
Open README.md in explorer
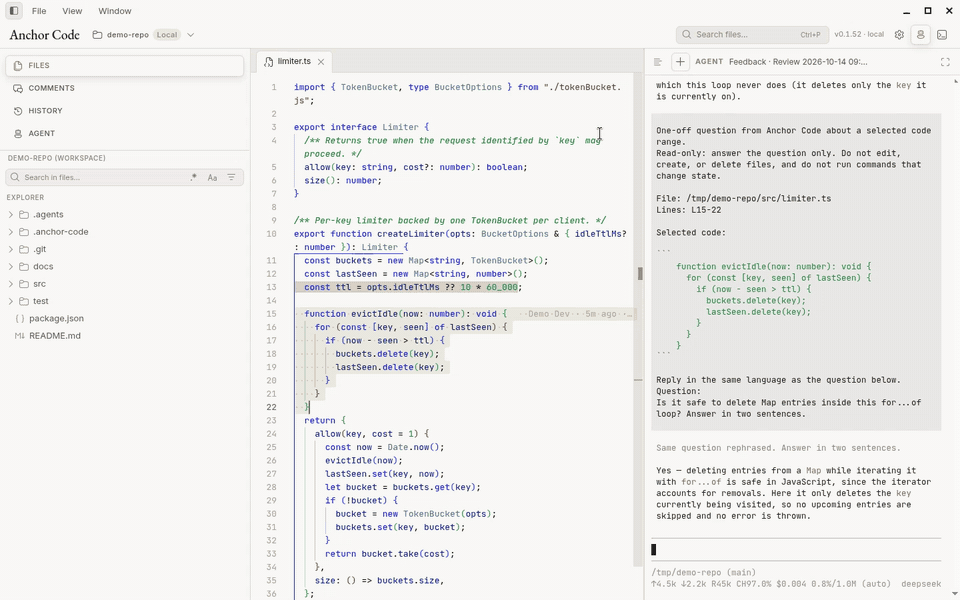[x=124, y=336]
